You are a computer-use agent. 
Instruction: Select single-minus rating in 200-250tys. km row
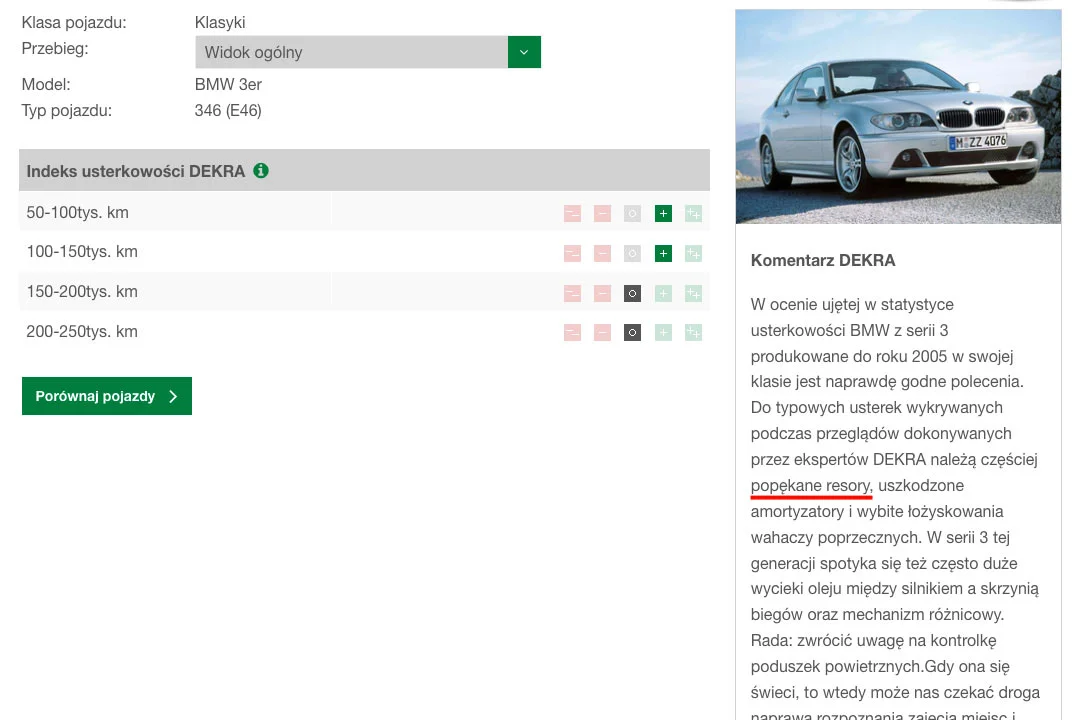click(603, 333)
